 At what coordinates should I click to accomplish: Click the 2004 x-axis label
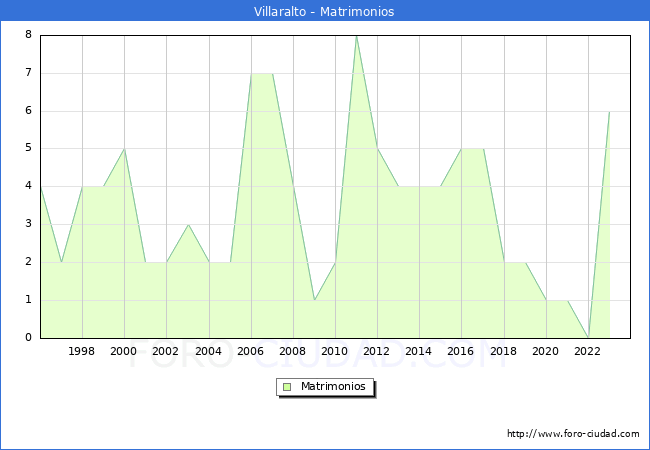209,351
